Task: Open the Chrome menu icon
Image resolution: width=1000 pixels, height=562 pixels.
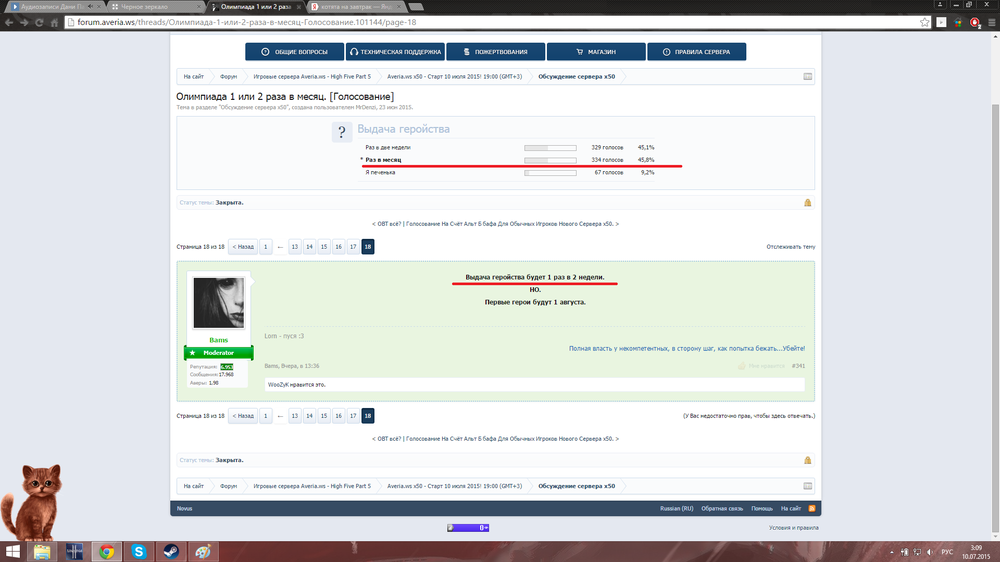Action: (x=989, y=22)
